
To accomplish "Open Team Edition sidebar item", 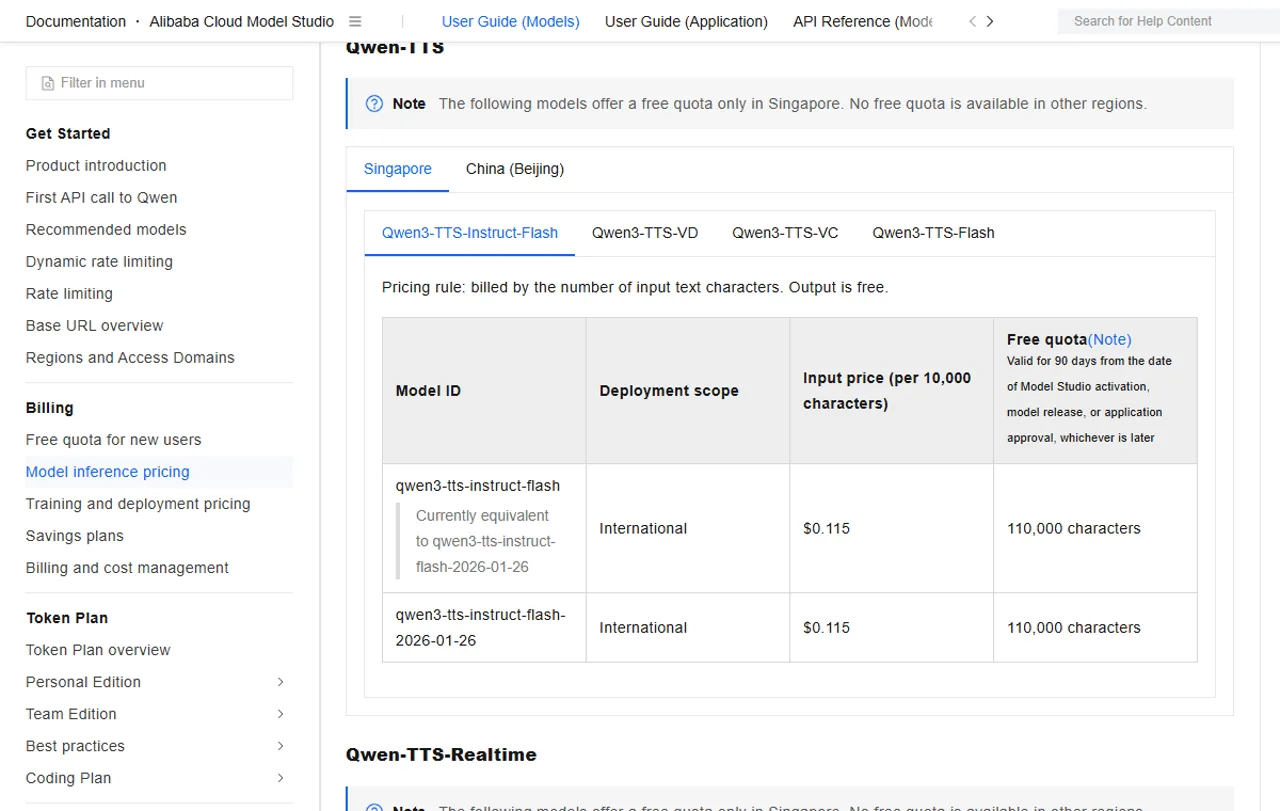I will [71, 714].
